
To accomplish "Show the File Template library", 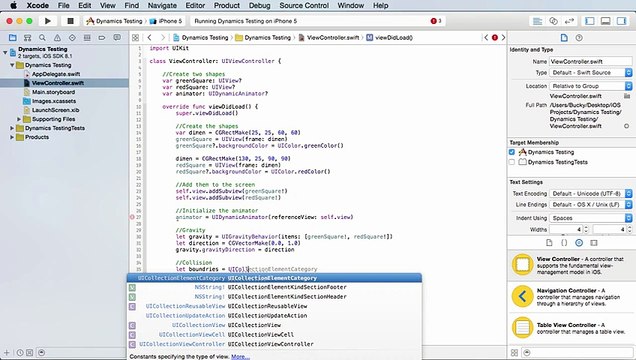I will pyautogui.click(x=549, y=243).
